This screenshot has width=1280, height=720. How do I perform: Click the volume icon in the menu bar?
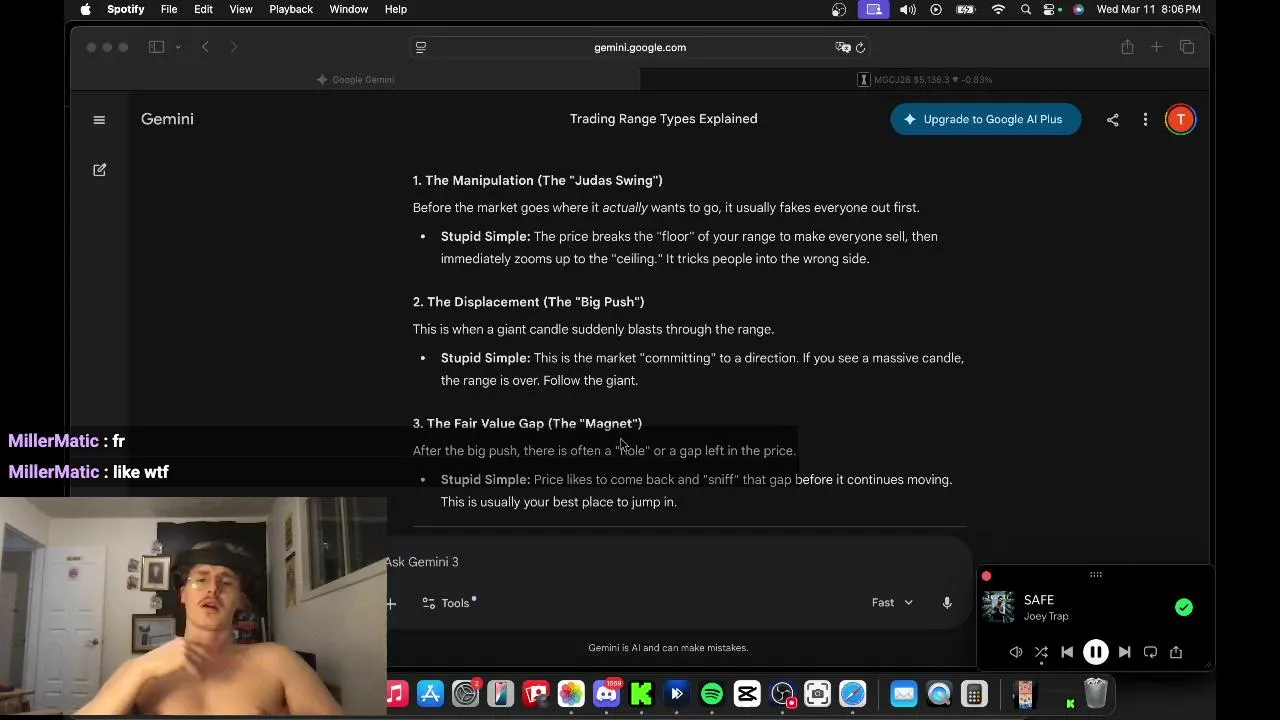coord(907,9)
